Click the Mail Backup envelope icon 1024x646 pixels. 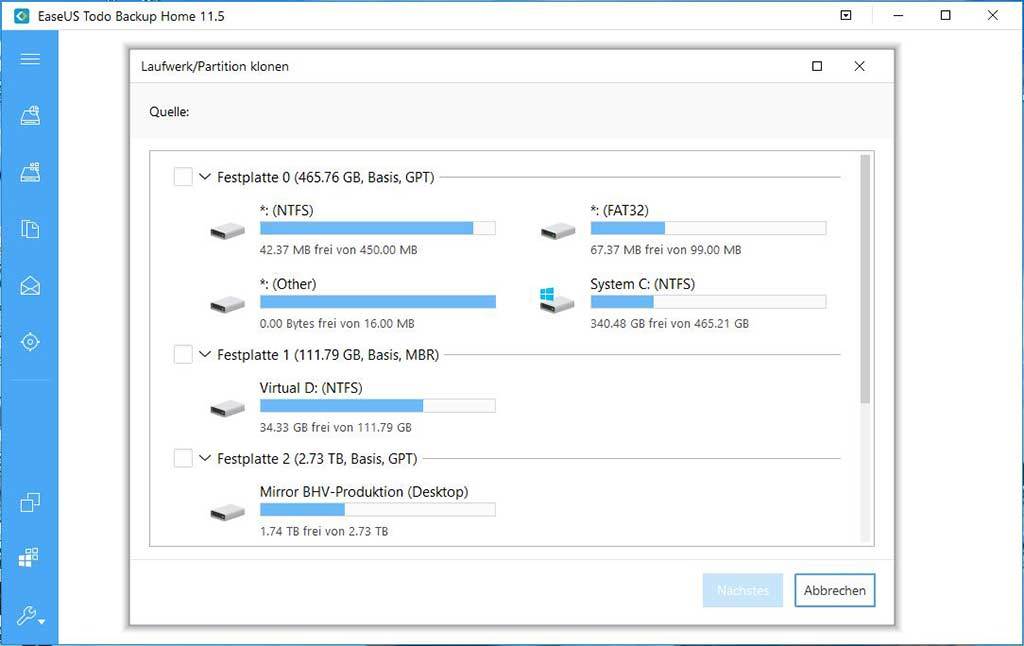tap(30, 285)
